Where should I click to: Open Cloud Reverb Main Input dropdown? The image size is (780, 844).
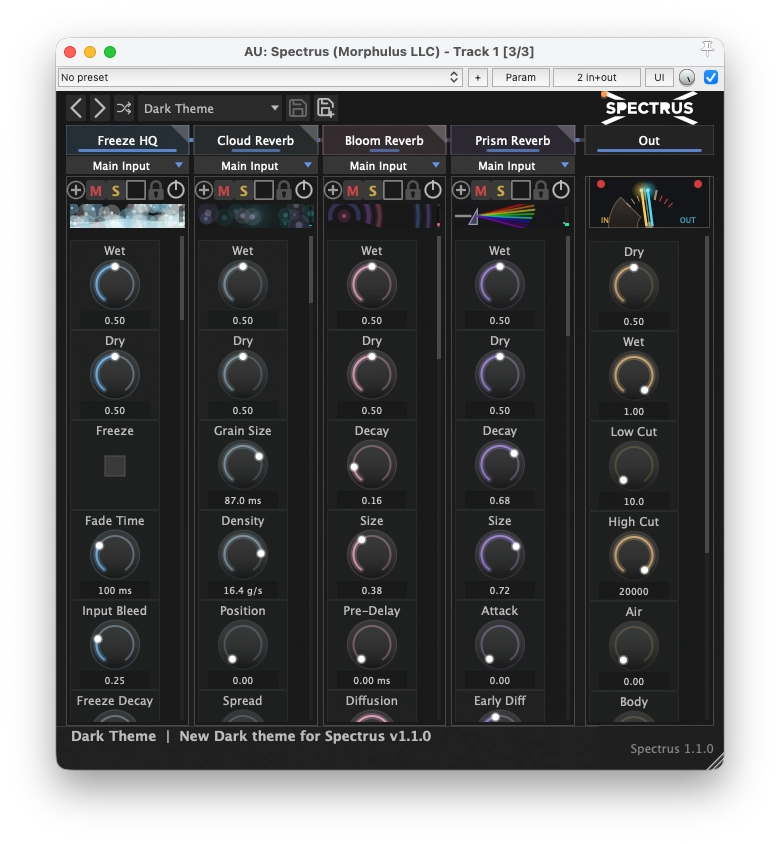(x=256, y=166)
